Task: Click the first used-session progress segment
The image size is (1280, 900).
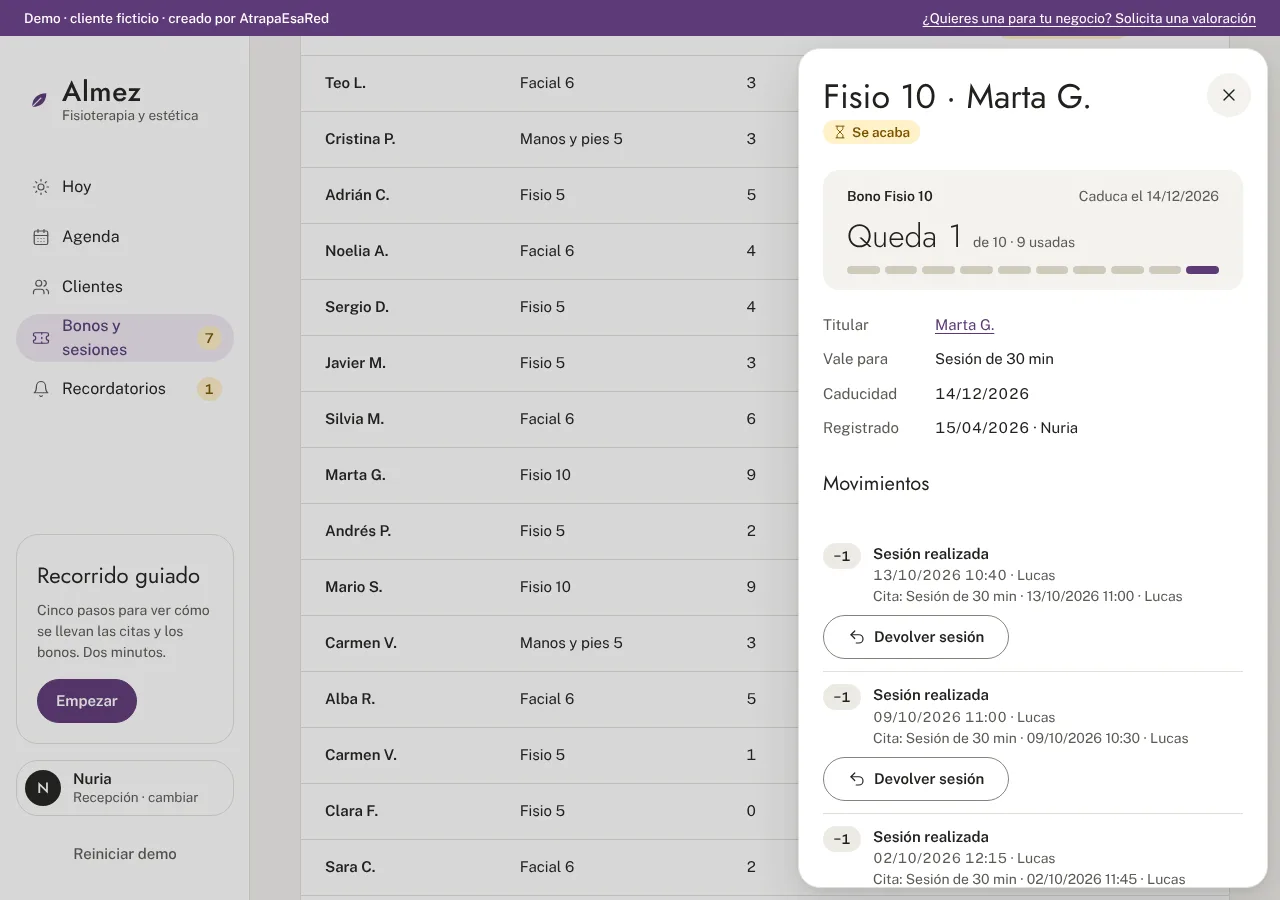Action: [863, 270]
